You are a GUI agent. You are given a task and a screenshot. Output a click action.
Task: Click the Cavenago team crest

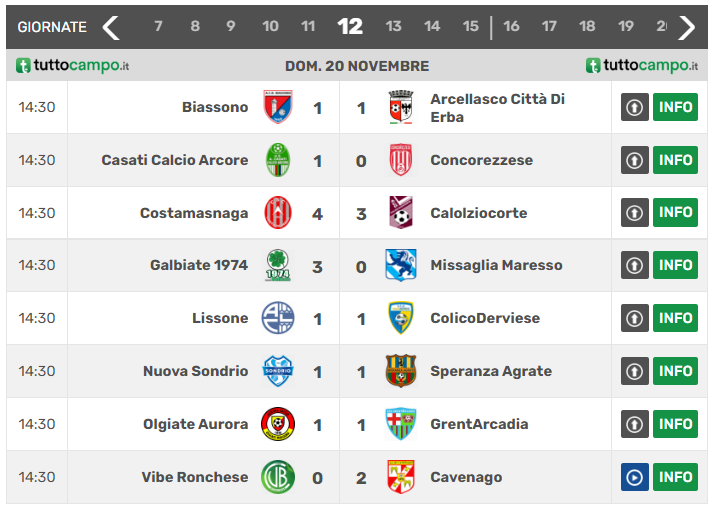[x=401, y=477]
